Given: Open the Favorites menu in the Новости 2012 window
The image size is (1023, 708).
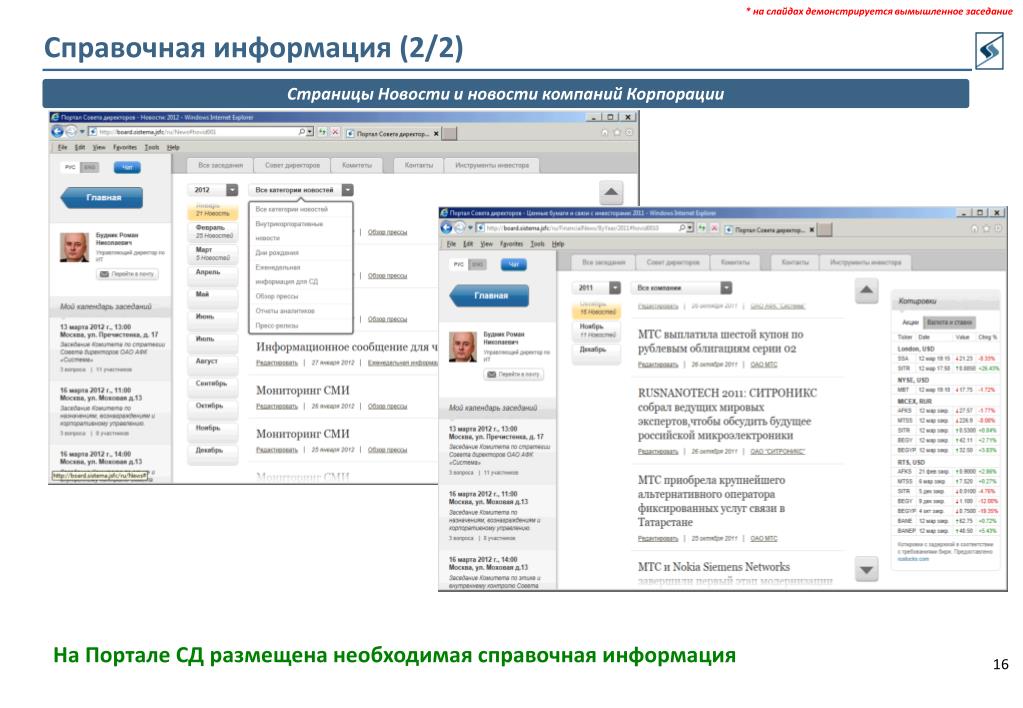Looking at the screenshot, I should (125, 147).
